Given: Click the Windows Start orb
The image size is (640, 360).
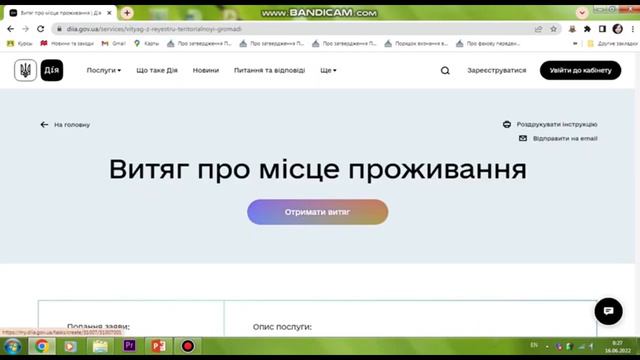Looking at the screenshot, I should [x=13, y=346].
